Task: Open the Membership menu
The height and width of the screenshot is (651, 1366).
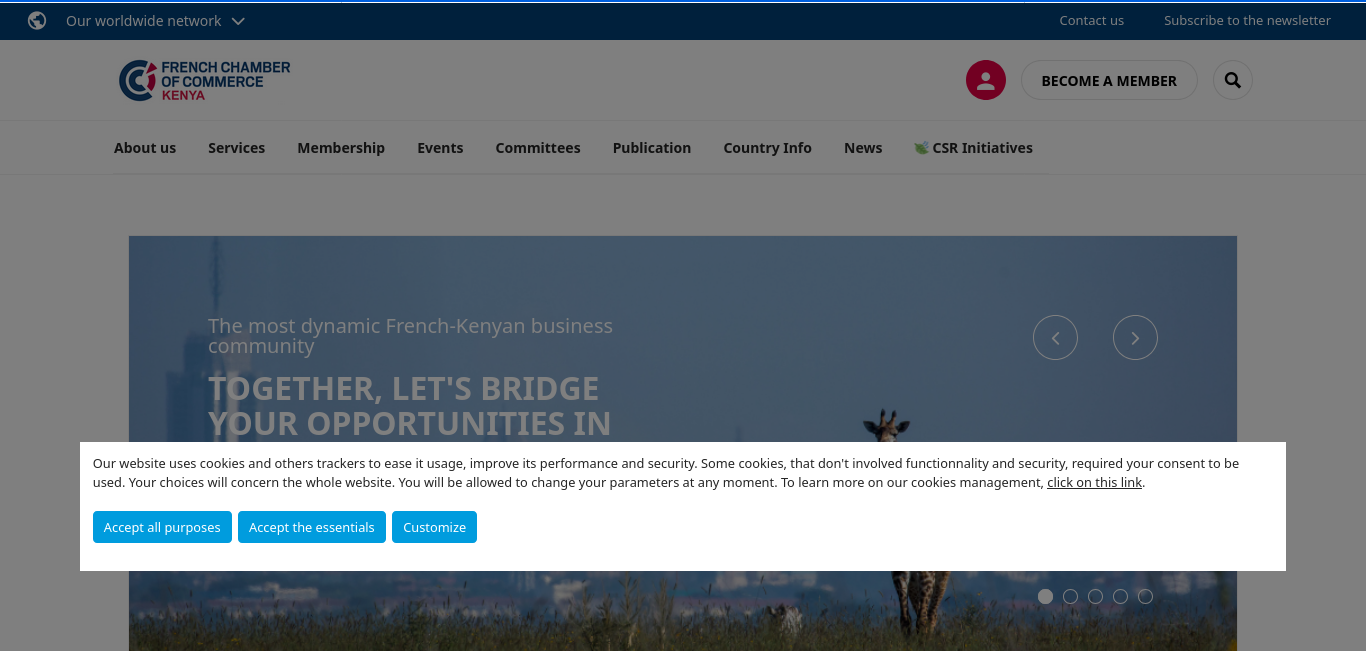Action: 341,148
